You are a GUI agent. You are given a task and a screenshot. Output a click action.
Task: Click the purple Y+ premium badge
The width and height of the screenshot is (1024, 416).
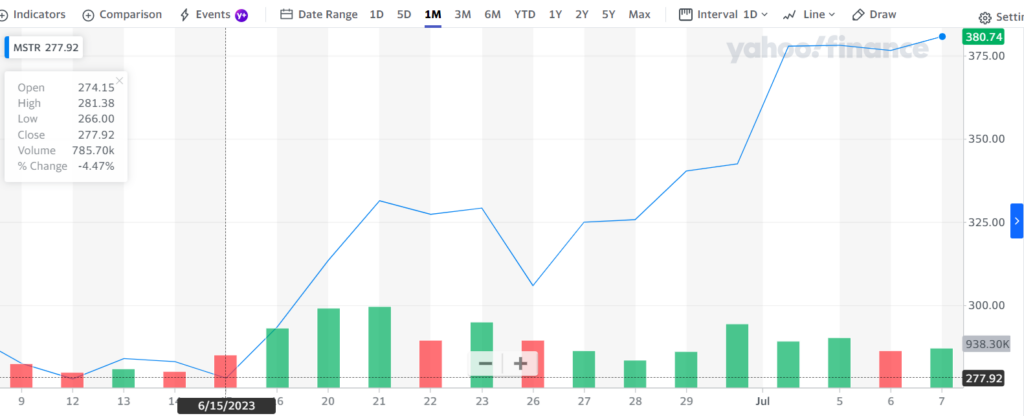pos(241,15)
